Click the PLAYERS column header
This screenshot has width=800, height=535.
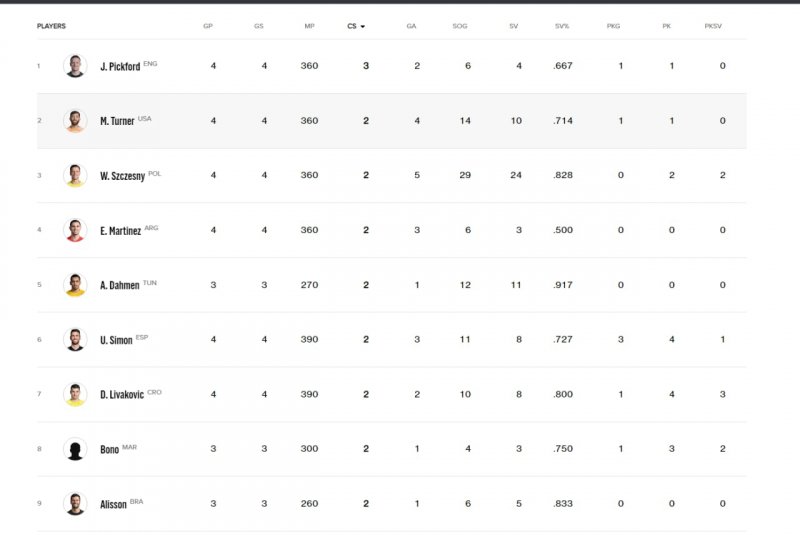[x=51, y=26]
